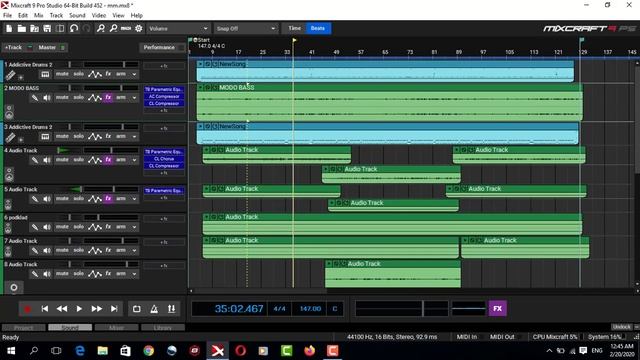Switch to the Mixer tab
This screenshot has width=640, height=360.
(116, 327)
